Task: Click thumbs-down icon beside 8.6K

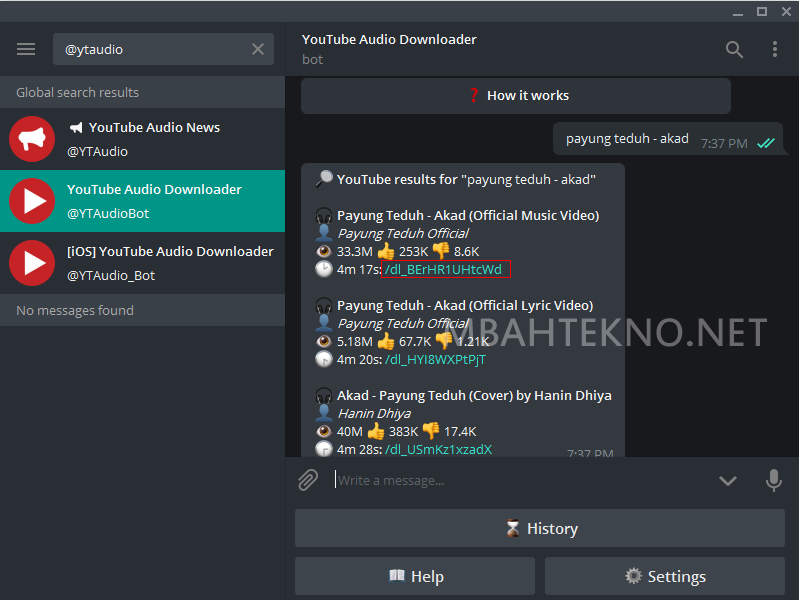Action: click(x=441, y=250)
